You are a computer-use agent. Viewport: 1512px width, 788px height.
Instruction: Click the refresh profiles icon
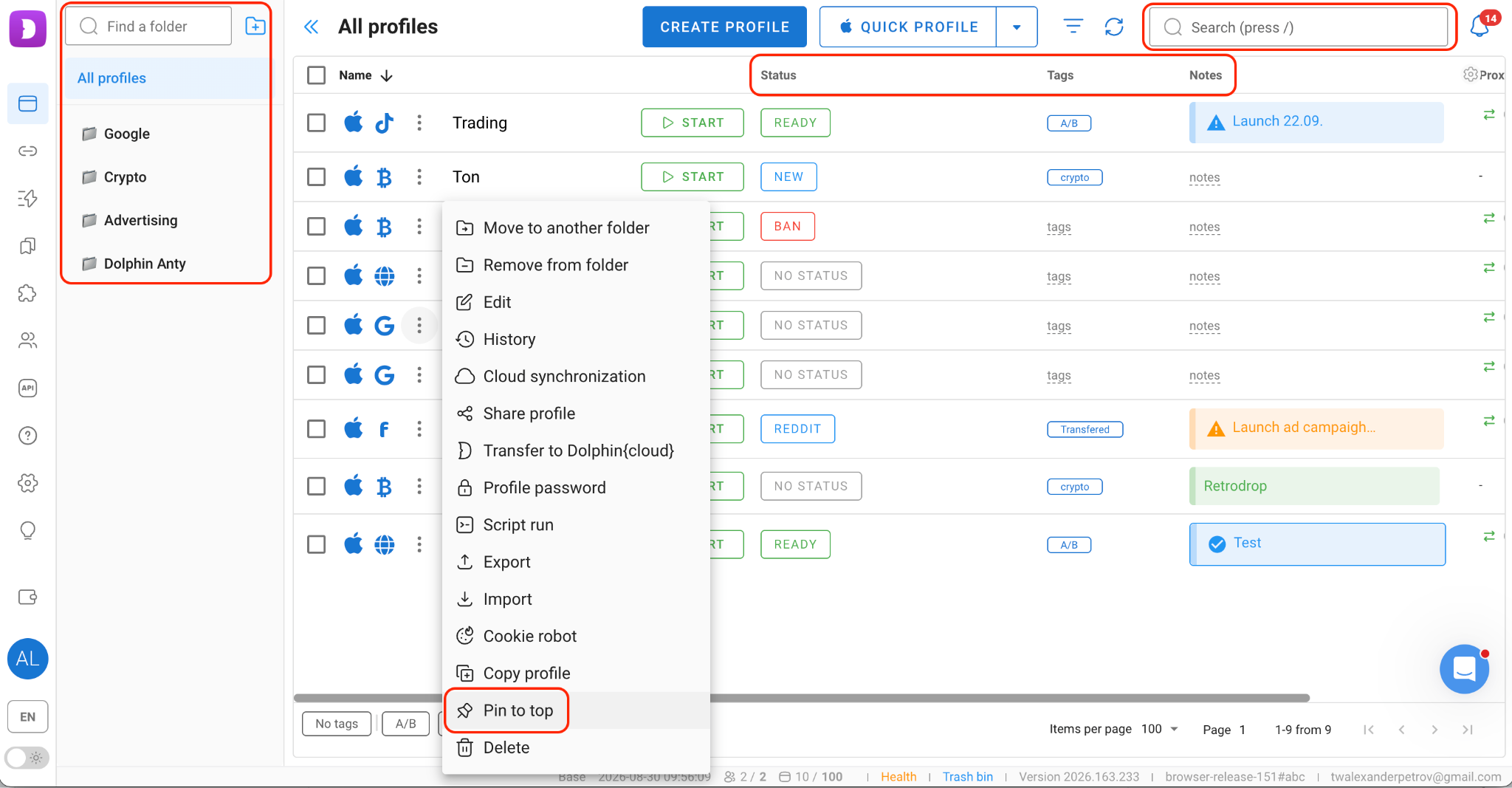coord(1114,27)
